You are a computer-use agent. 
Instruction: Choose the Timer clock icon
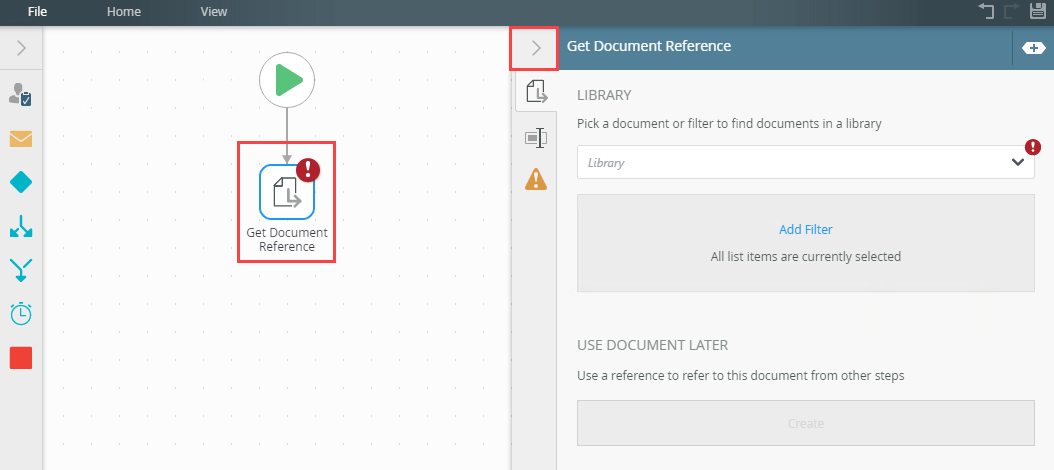pyautogui.click(x=21, y=314)
